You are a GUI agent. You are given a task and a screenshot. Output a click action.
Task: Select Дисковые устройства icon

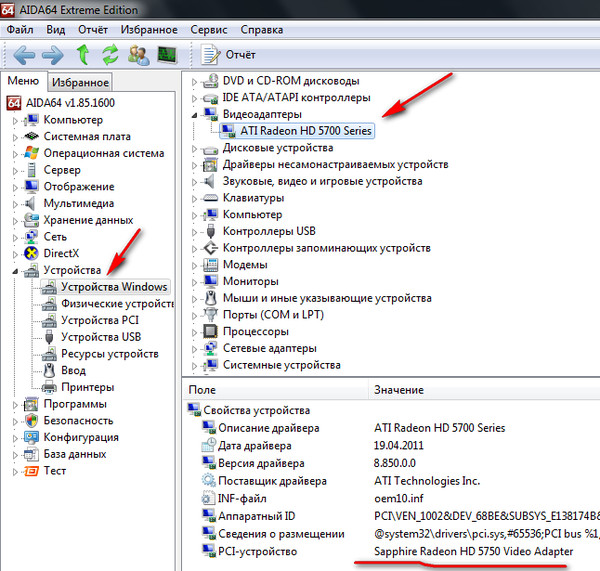(x=210, y=148)
